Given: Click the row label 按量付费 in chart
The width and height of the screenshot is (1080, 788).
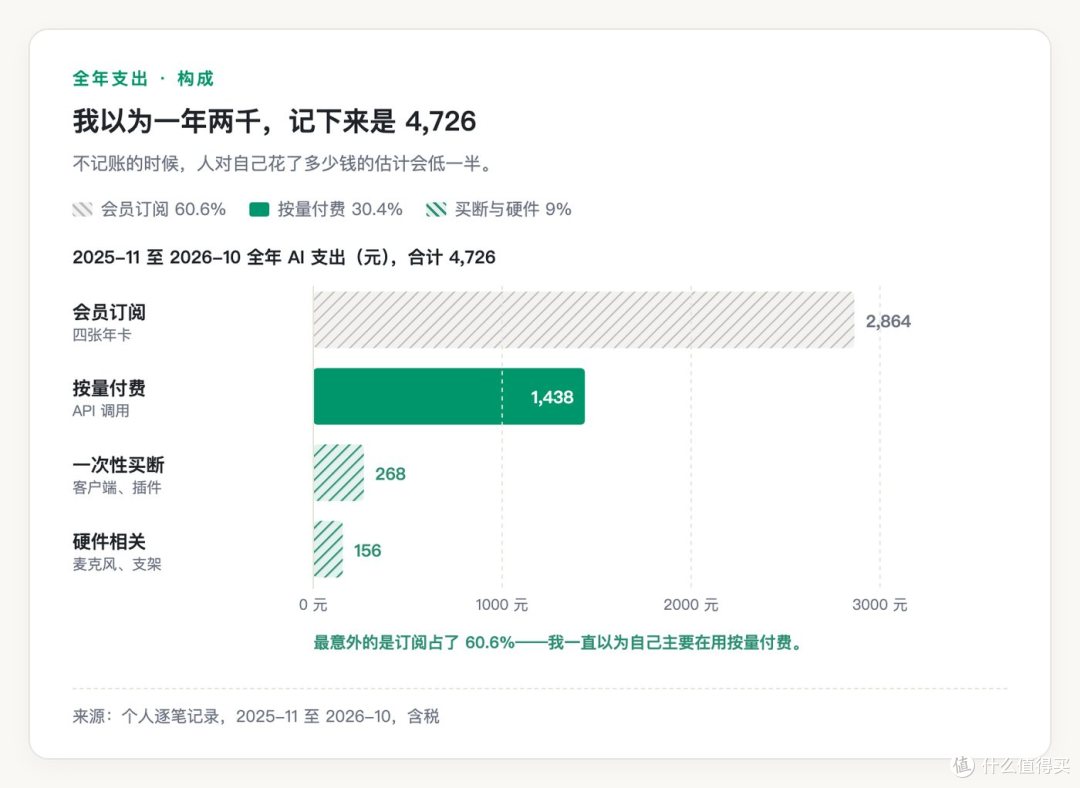Looking at the screenshot, I should coord(109,388).
